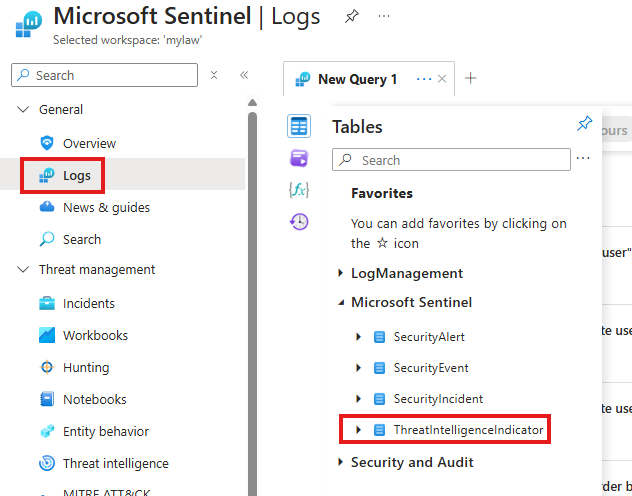Click the sidebar vertical scrollbar
632x496 pixels.
253,304
